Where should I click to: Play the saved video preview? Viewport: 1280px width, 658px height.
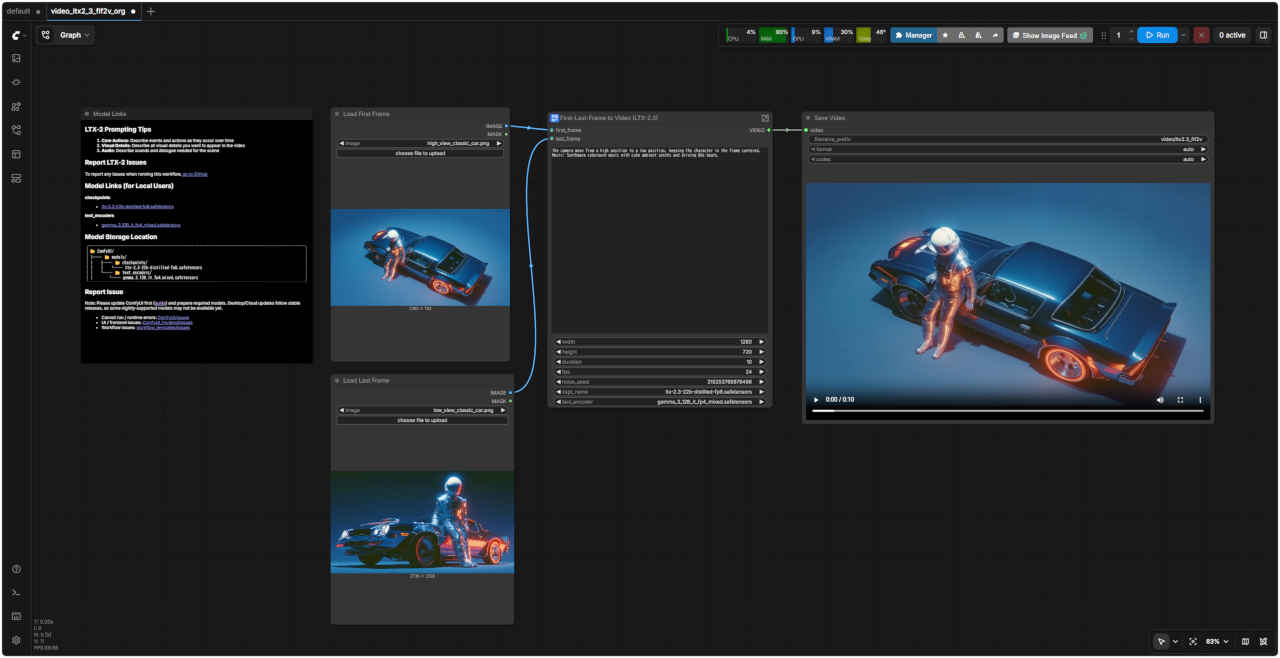pyautogui.click(x=815, y=400)
